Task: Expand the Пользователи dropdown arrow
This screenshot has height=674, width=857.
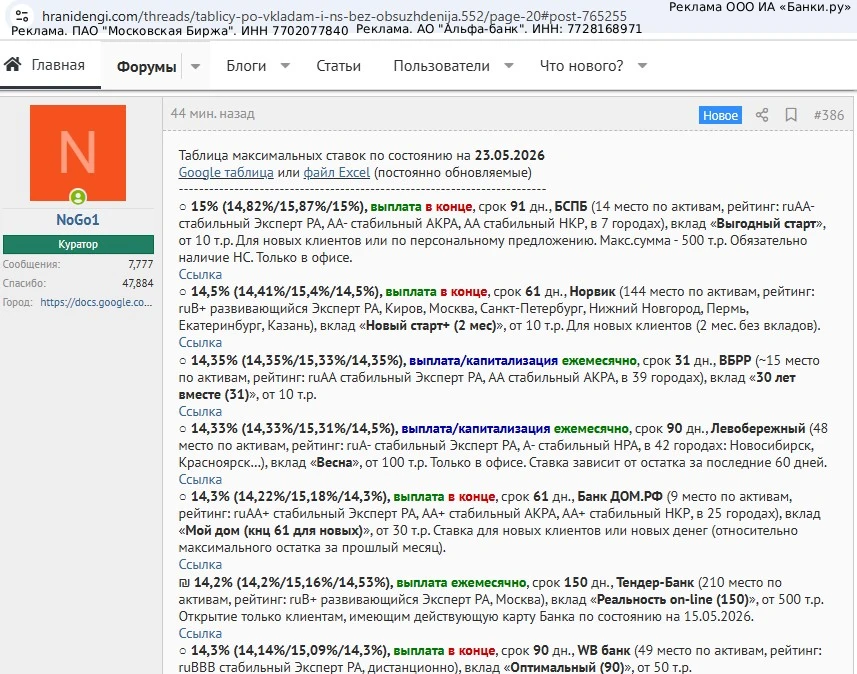Action: pos(509,66)
